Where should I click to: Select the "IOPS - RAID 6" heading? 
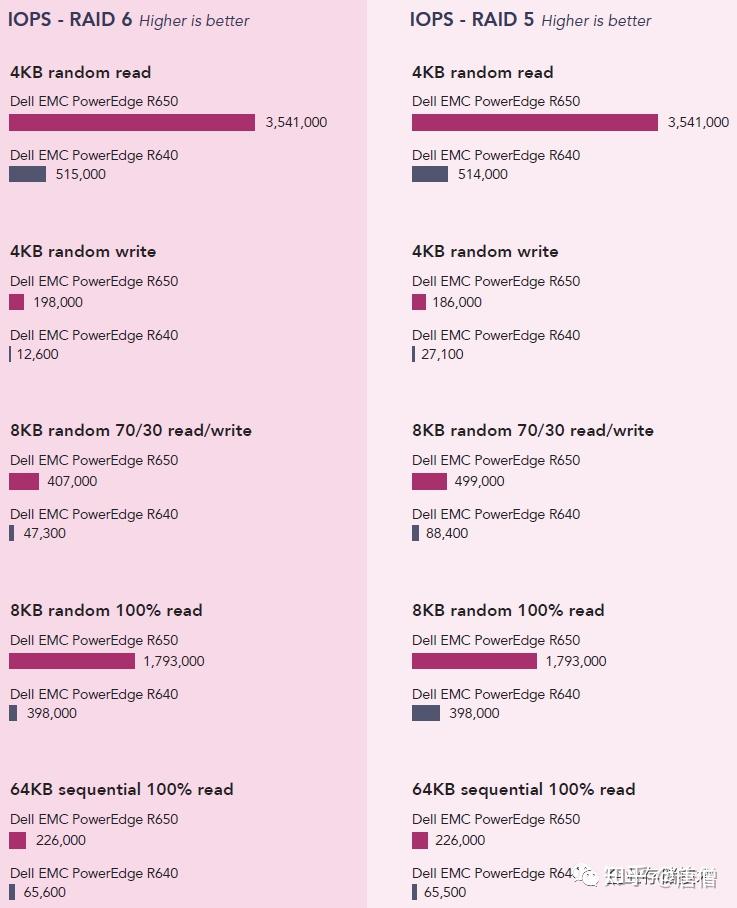[x=71, y=20]
